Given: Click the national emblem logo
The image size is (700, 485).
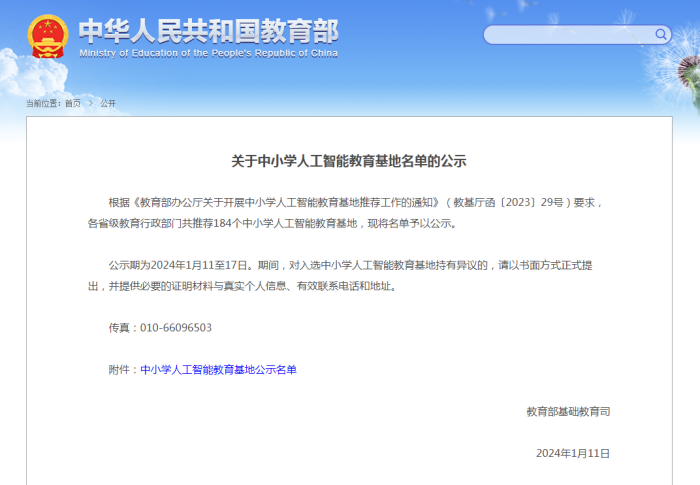Looking at the screenshot, I should click(x=48, y=36).
